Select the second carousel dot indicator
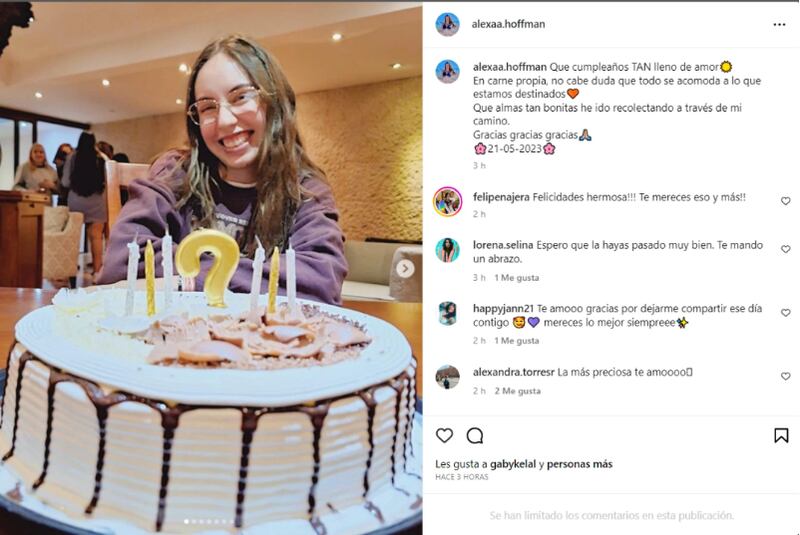The height and width of the screenshot is (535, 800). (x=193, y=521)
